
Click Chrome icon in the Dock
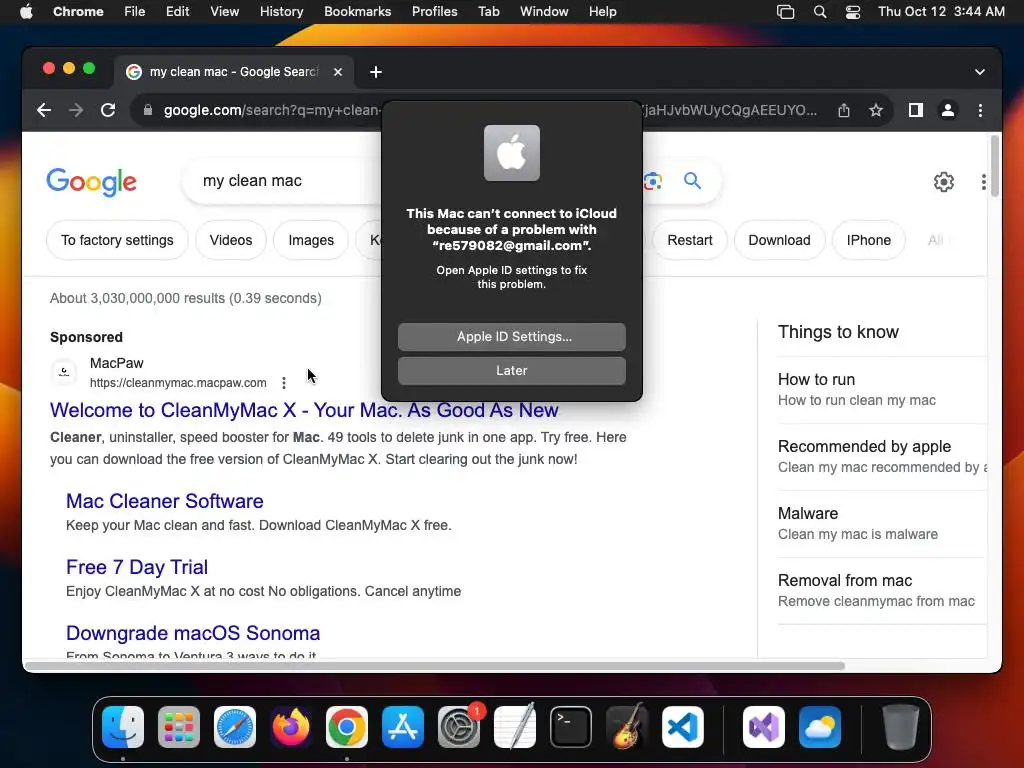347,727
